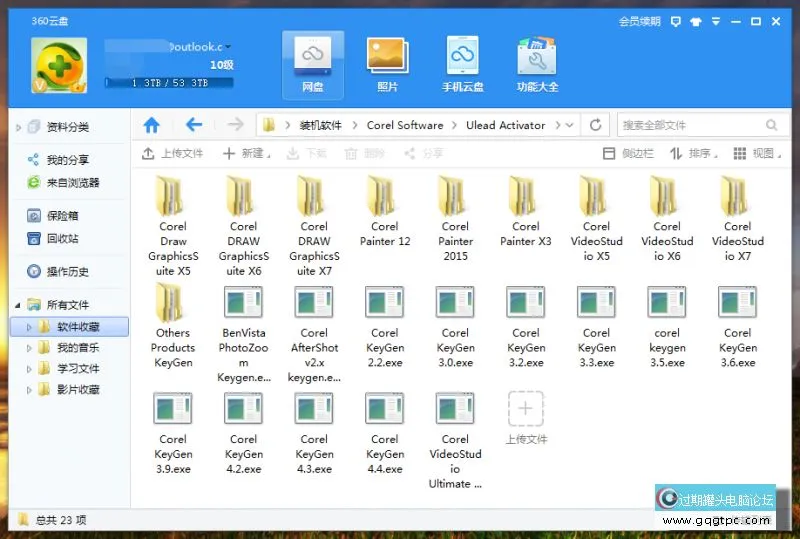The width and height of the screenshot is (800, 539).
Task: Select Corel KeyGen 4.3.exe file
Action: (314, 433)
